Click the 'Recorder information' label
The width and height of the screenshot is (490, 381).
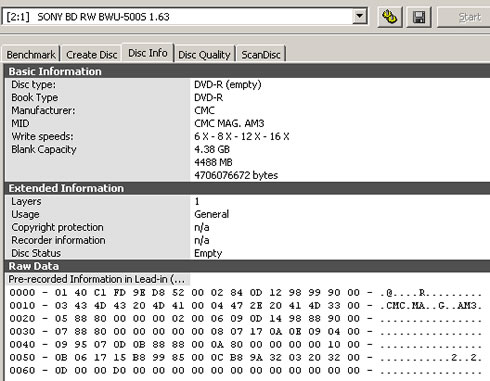pyautogui.click(x=58, y=240)
